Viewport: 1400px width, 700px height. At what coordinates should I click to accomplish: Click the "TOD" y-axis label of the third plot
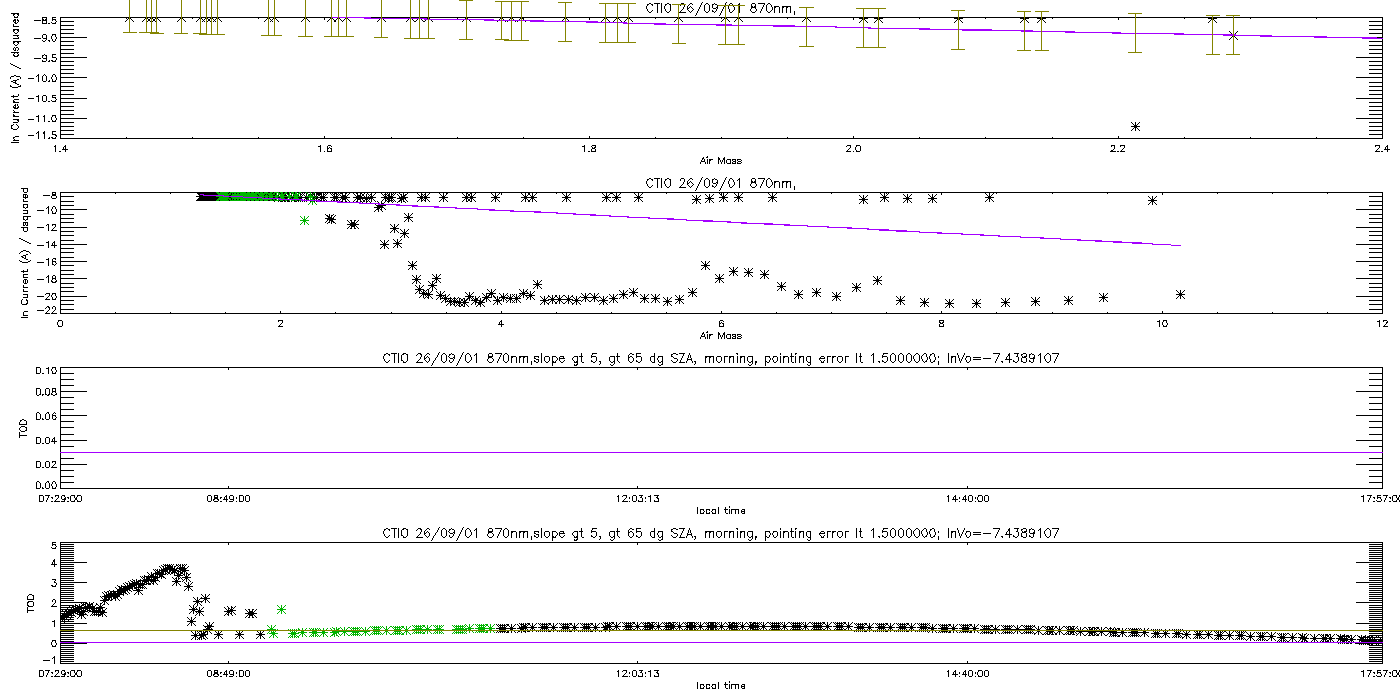[24, 429]
